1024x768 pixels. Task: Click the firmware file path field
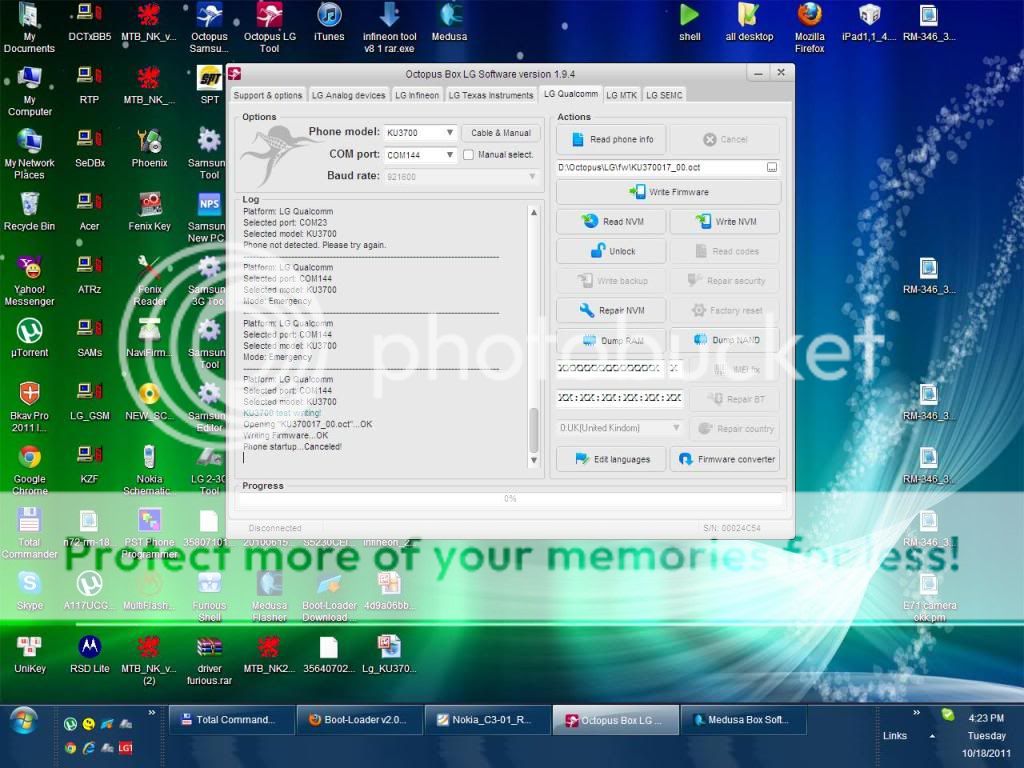660,168
